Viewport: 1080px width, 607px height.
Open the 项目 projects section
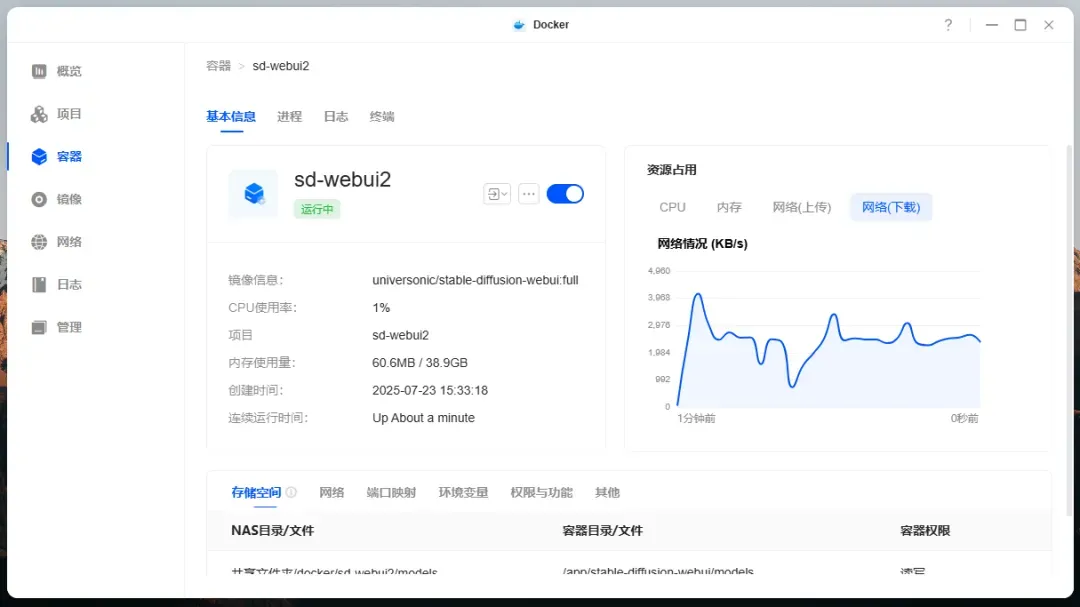[56, 114]
